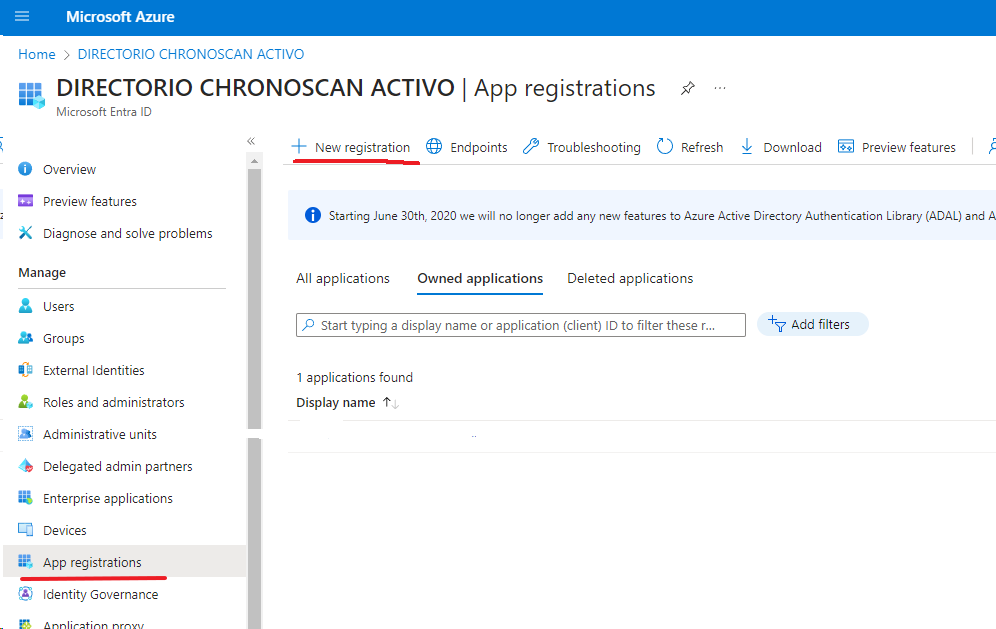The image size is (996, 629).
Task: Open Troubleshooting from the toolbar
Action: 582,147
